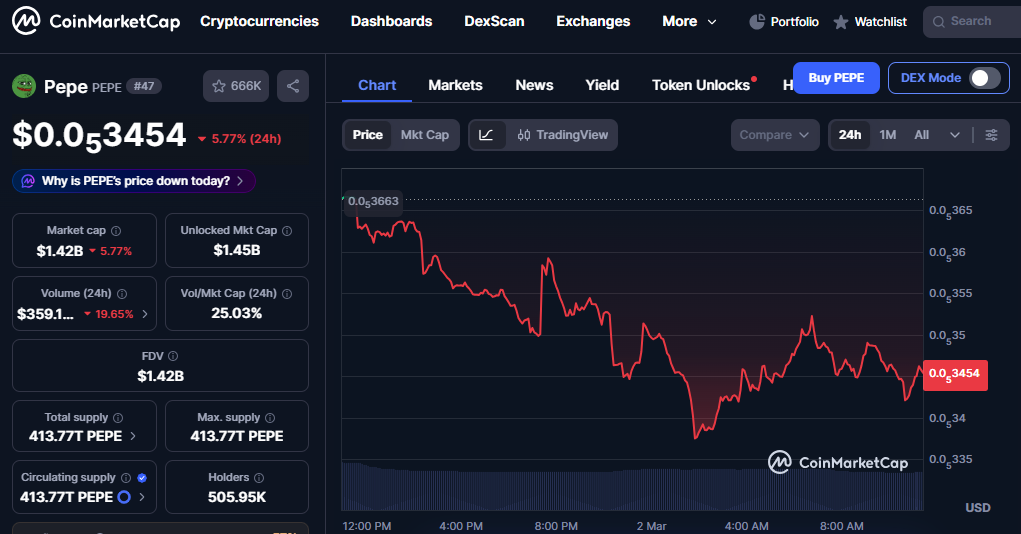
Task: Click the #47 rank badge
Action: tap(144, 86)
